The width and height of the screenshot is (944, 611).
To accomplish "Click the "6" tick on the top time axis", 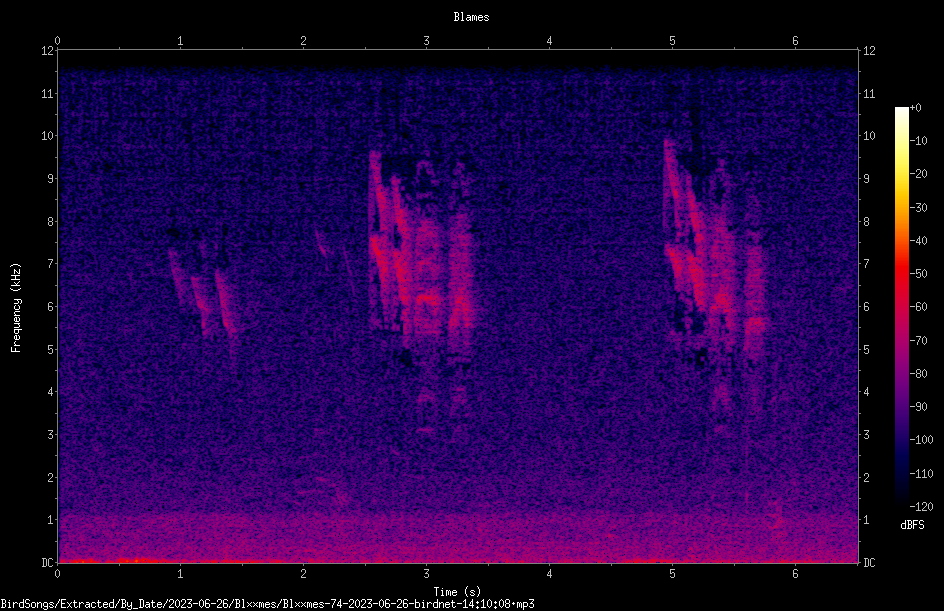I will pyautogui.click(x=795, y=41).
